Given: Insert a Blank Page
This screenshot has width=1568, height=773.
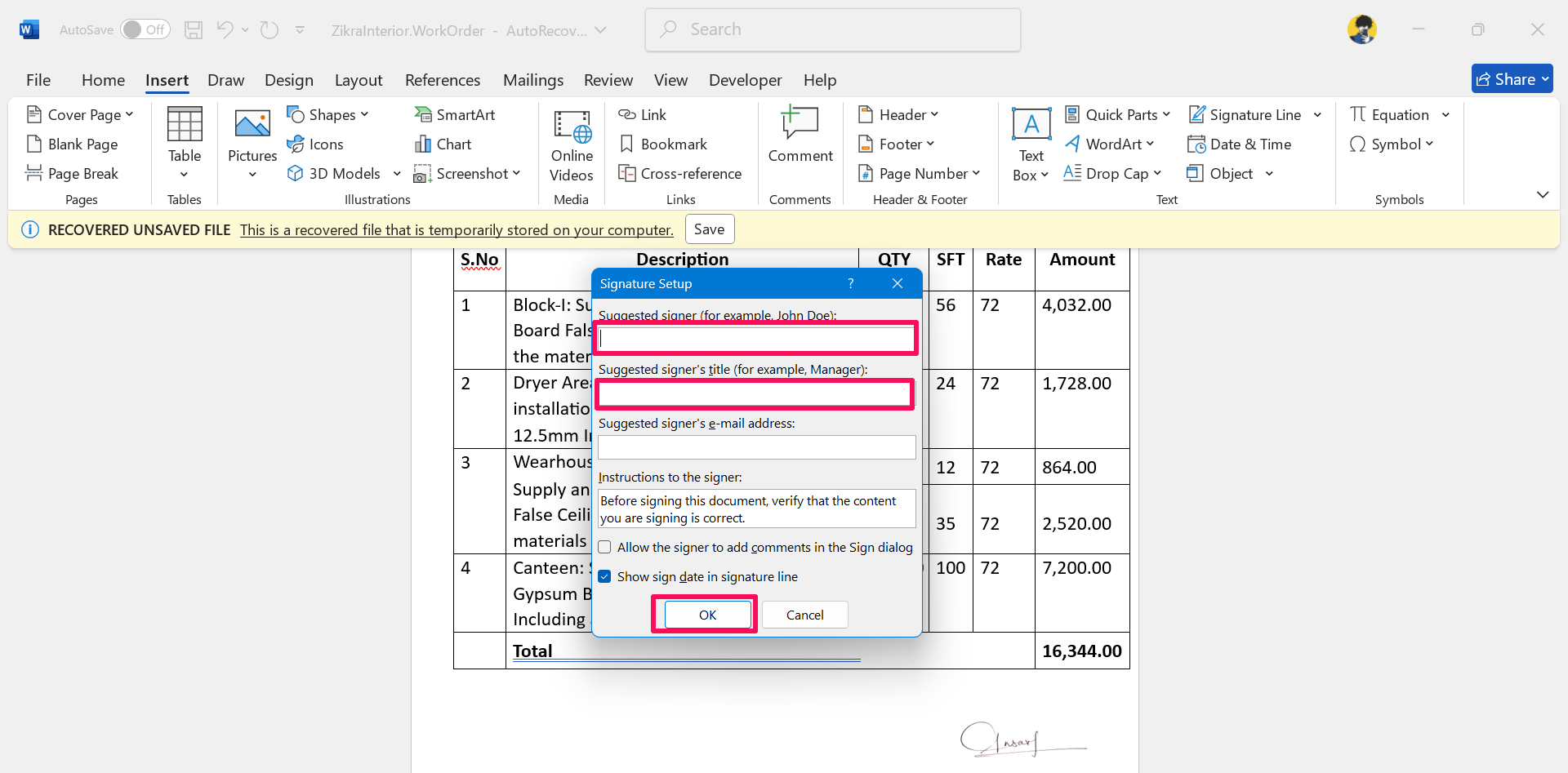Looking at the screenshot, I should (73, 144).
